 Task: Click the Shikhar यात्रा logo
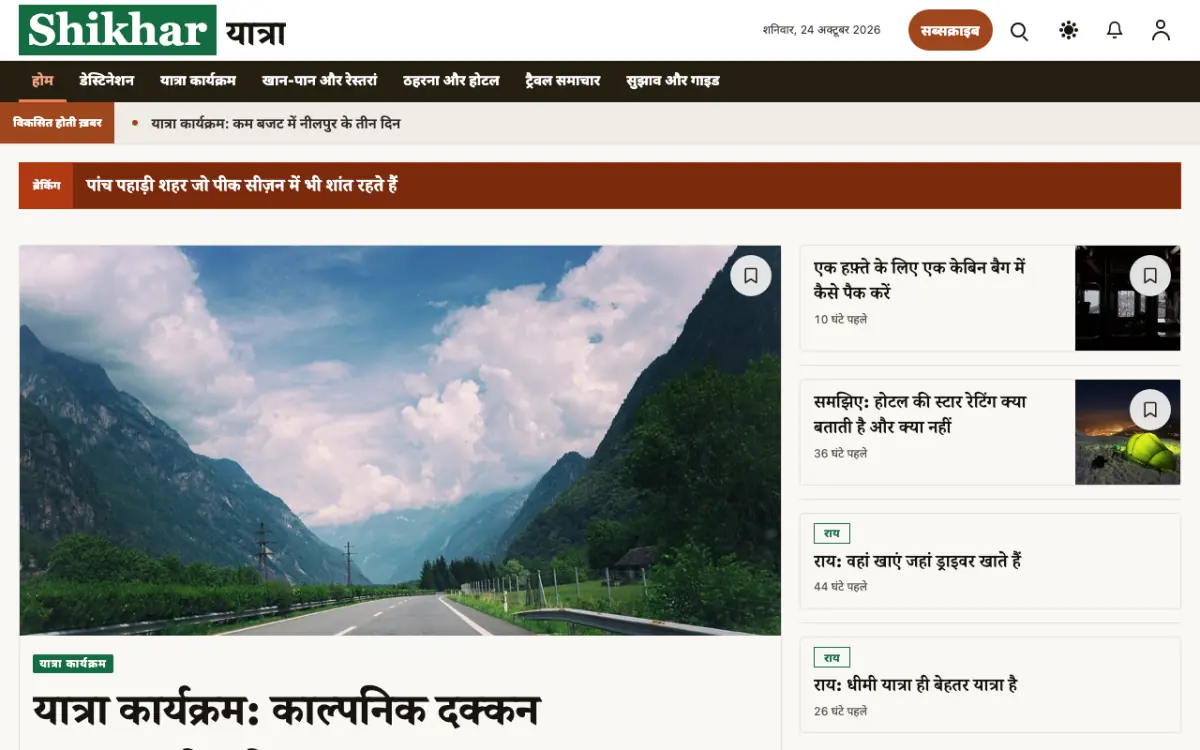pyautogui.click(x=152, y=30)
